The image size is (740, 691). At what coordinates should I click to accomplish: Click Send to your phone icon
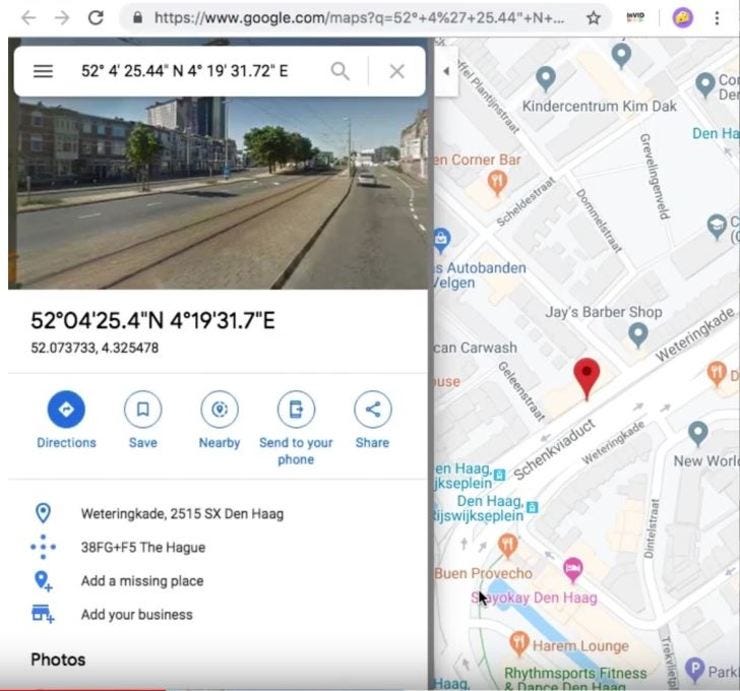tap(296, 409)
